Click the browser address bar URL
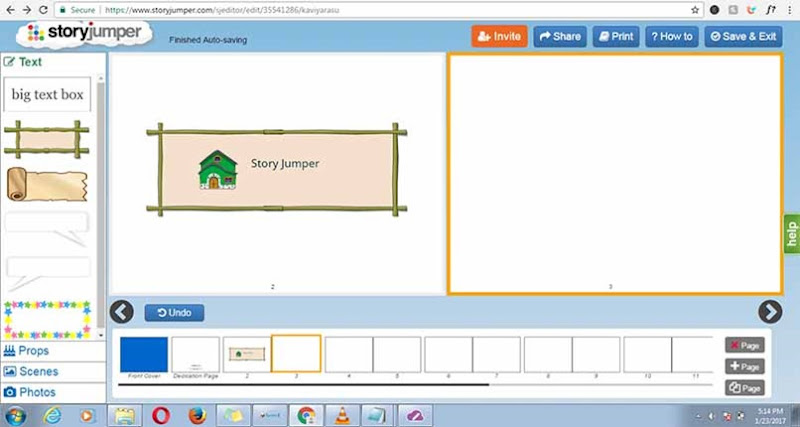Screen dimensions: 800x427 coord(222,10)
